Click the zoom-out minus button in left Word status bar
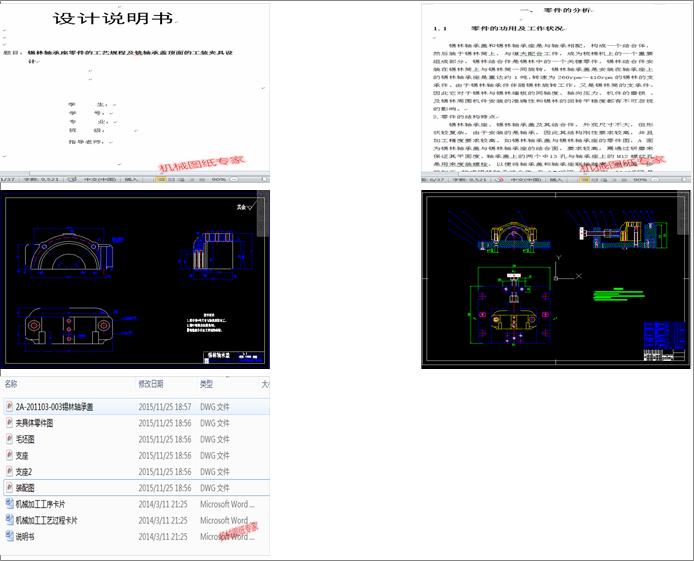This screenshot has width=694, height=561. (x=234, y=179)
